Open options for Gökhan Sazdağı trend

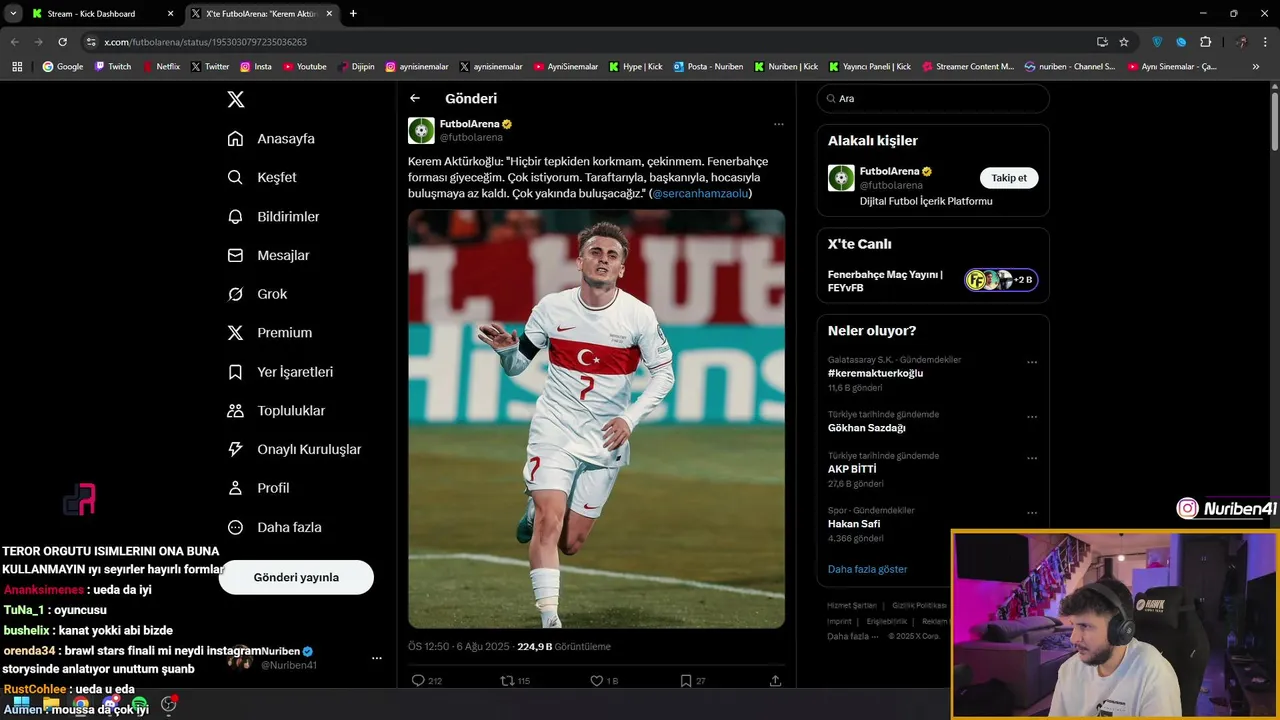(1032, 417)
